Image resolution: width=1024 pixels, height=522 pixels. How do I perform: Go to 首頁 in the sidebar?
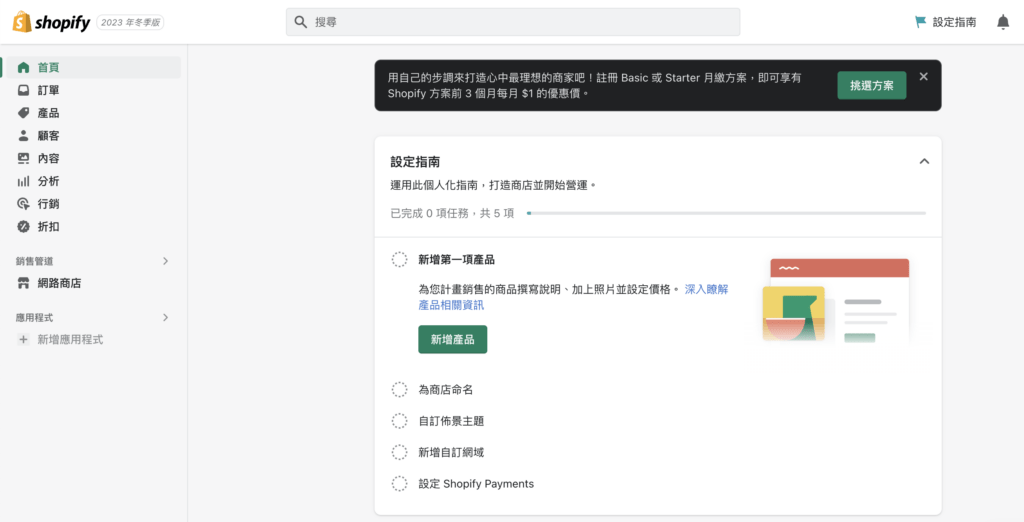(91, 67)
